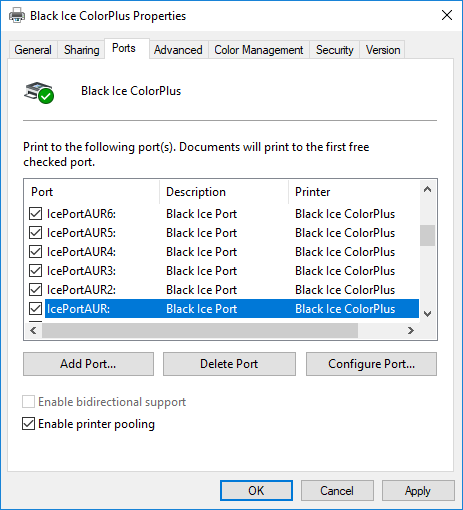This screenshot has width=463, height=510.
Task: Open the Color Management tab
Action: coord(259,50)
